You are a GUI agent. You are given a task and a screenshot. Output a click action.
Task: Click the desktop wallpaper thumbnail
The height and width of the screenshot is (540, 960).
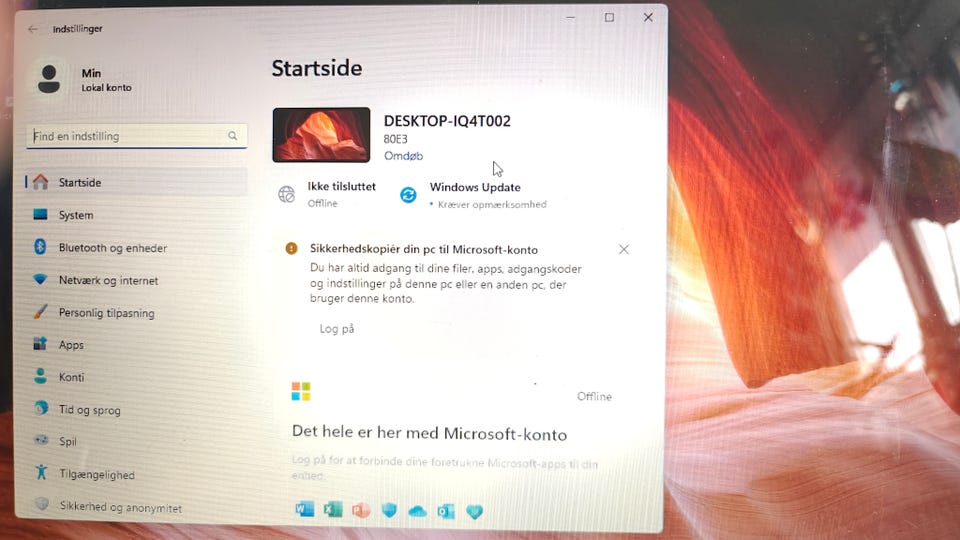pos(321,135)
